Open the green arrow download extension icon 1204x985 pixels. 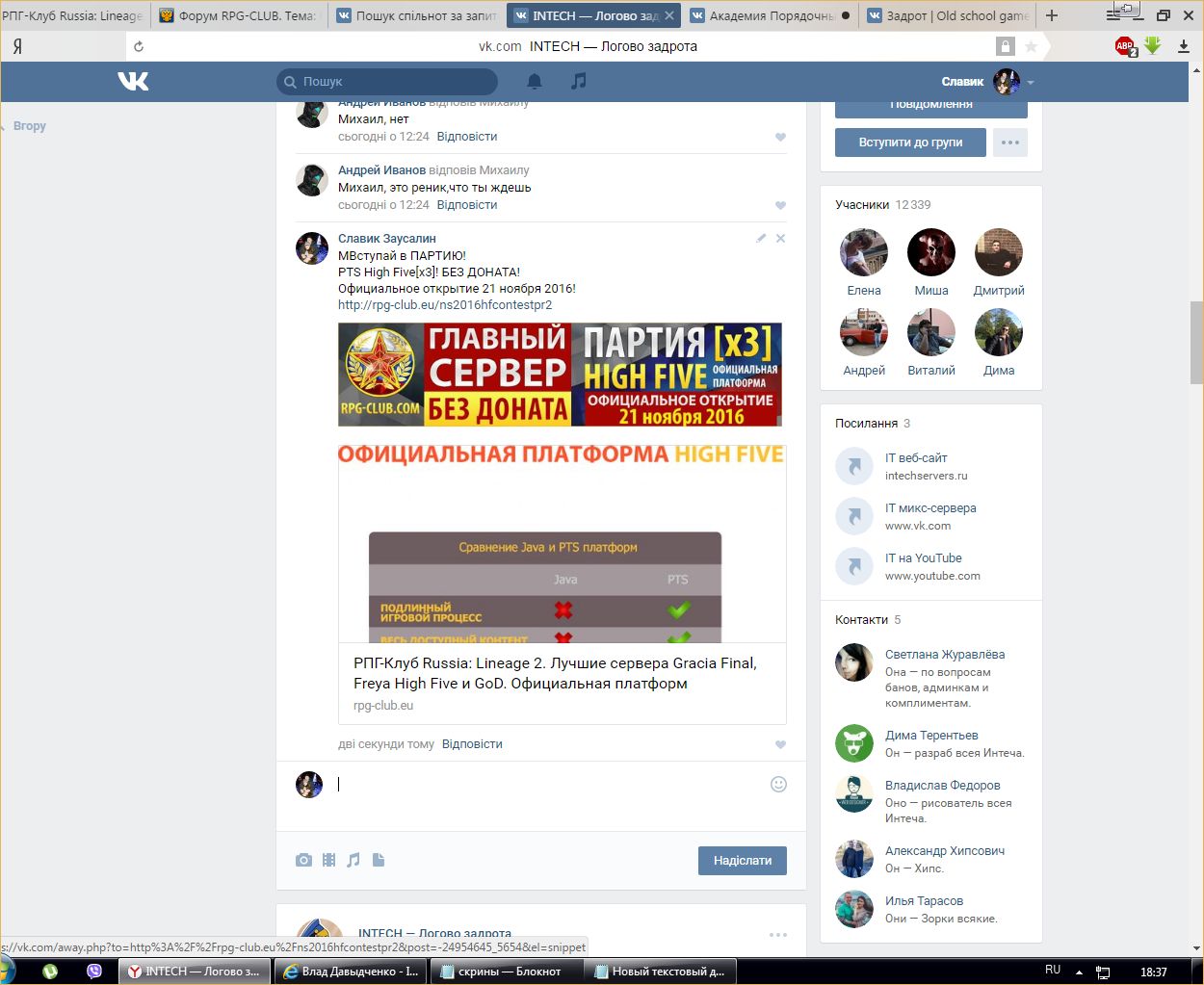pyautogui.click(x=1153, y=45)
